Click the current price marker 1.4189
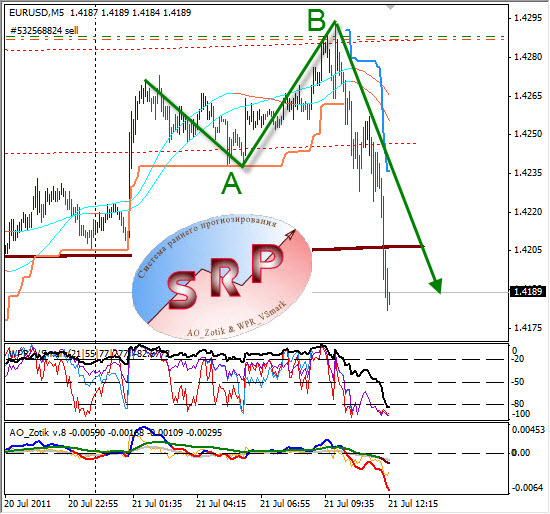 tap(528, 292)
